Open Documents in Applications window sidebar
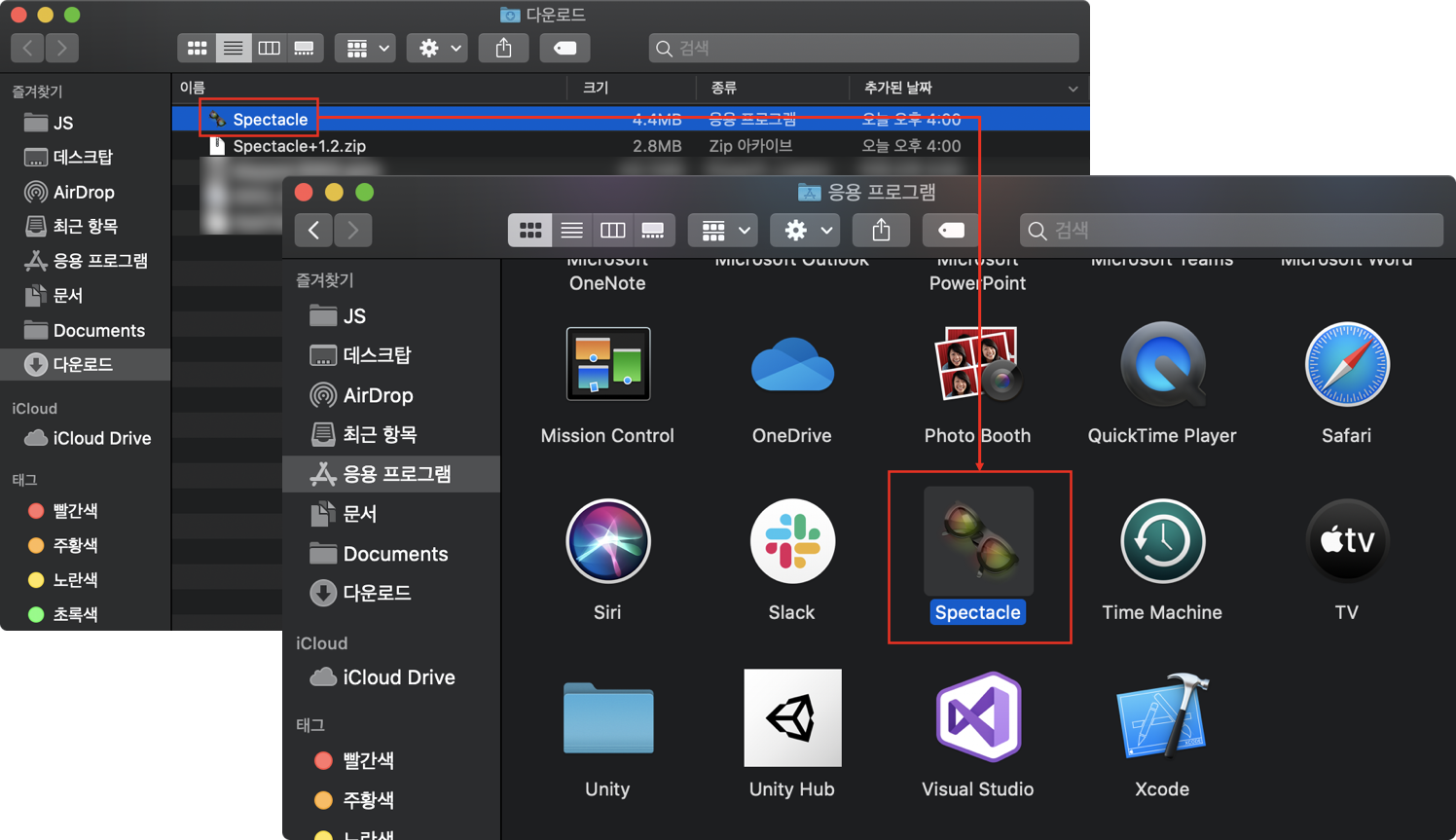The width and height of the screenshot is (1456, 840). [x=391, y=554]
